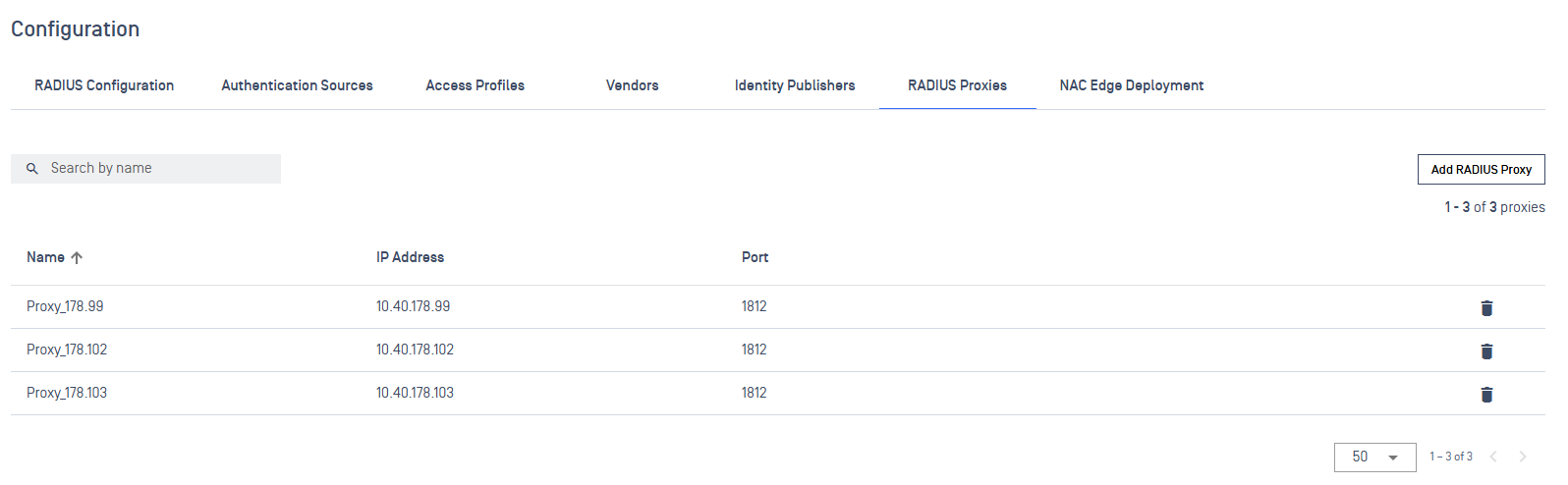Viewport: 1568px width, 485px height.
Task: Open the Vendors tab
Action: click(632, 85)
